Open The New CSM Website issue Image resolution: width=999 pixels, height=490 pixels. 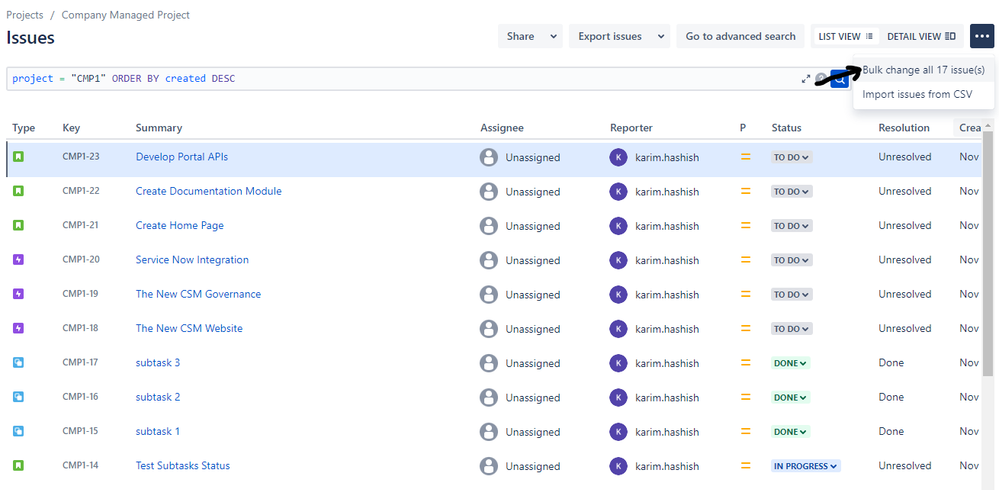coord(189,328)
